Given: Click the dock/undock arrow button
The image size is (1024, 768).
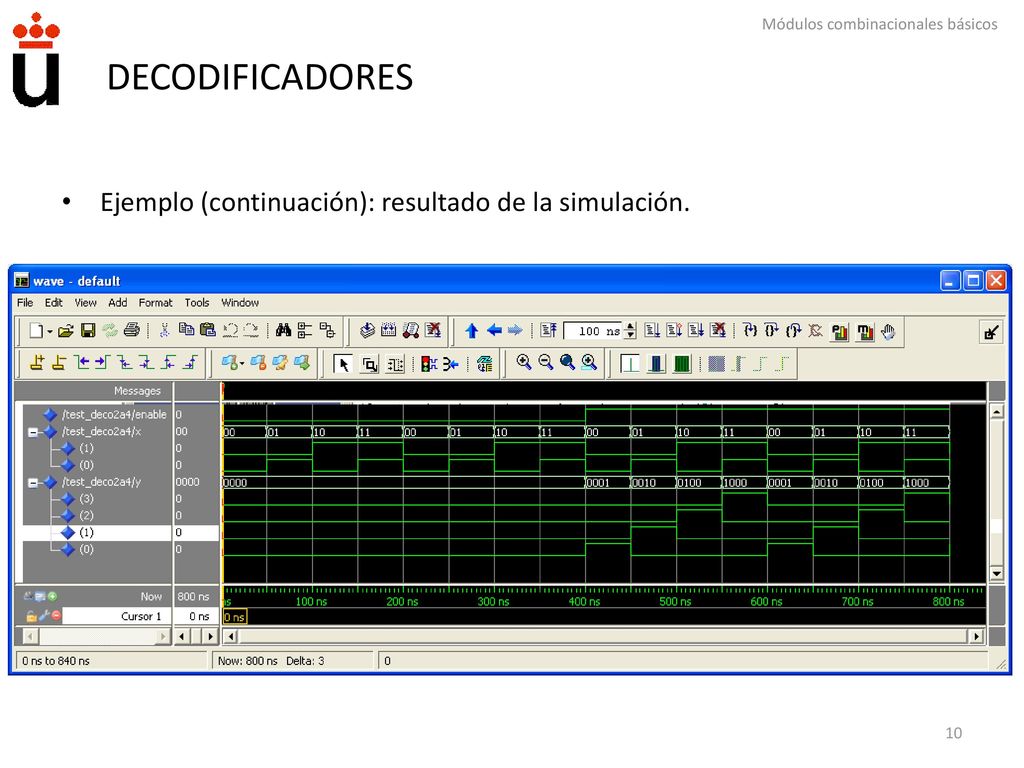Looking at the screenshot, I should 991,332.
